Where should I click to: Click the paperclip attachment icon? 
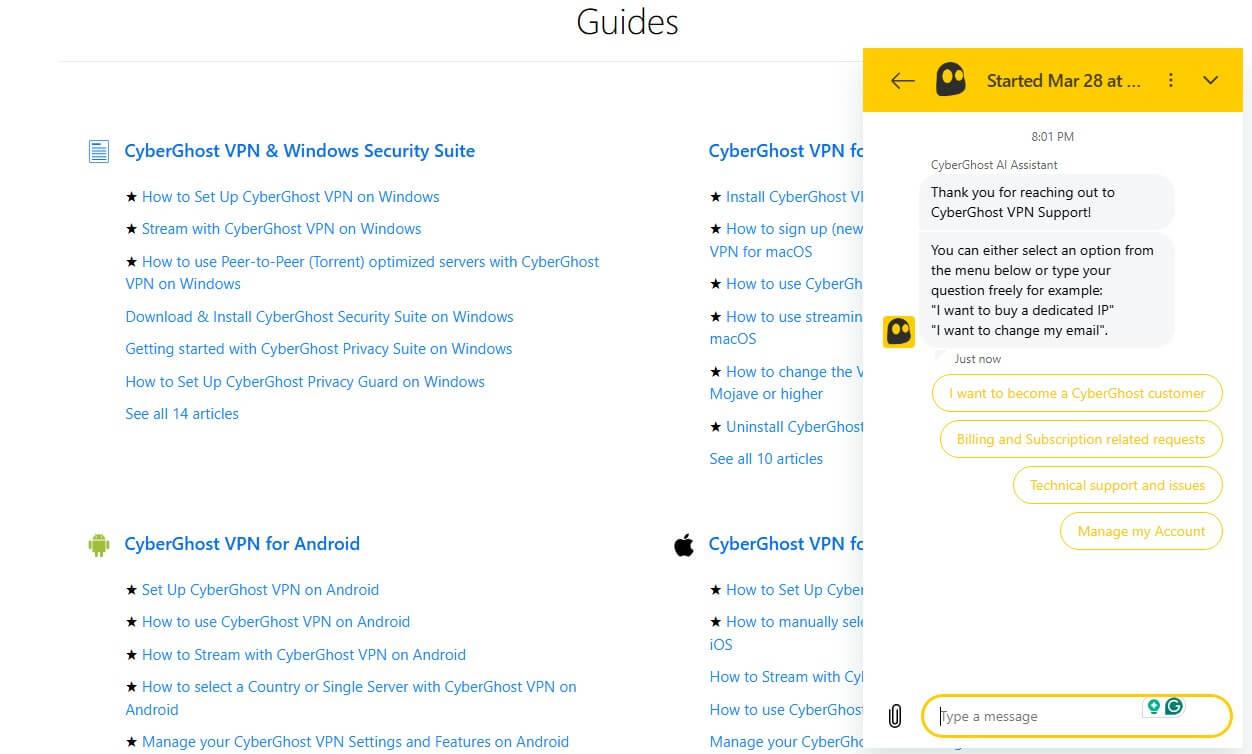point(895,716)
